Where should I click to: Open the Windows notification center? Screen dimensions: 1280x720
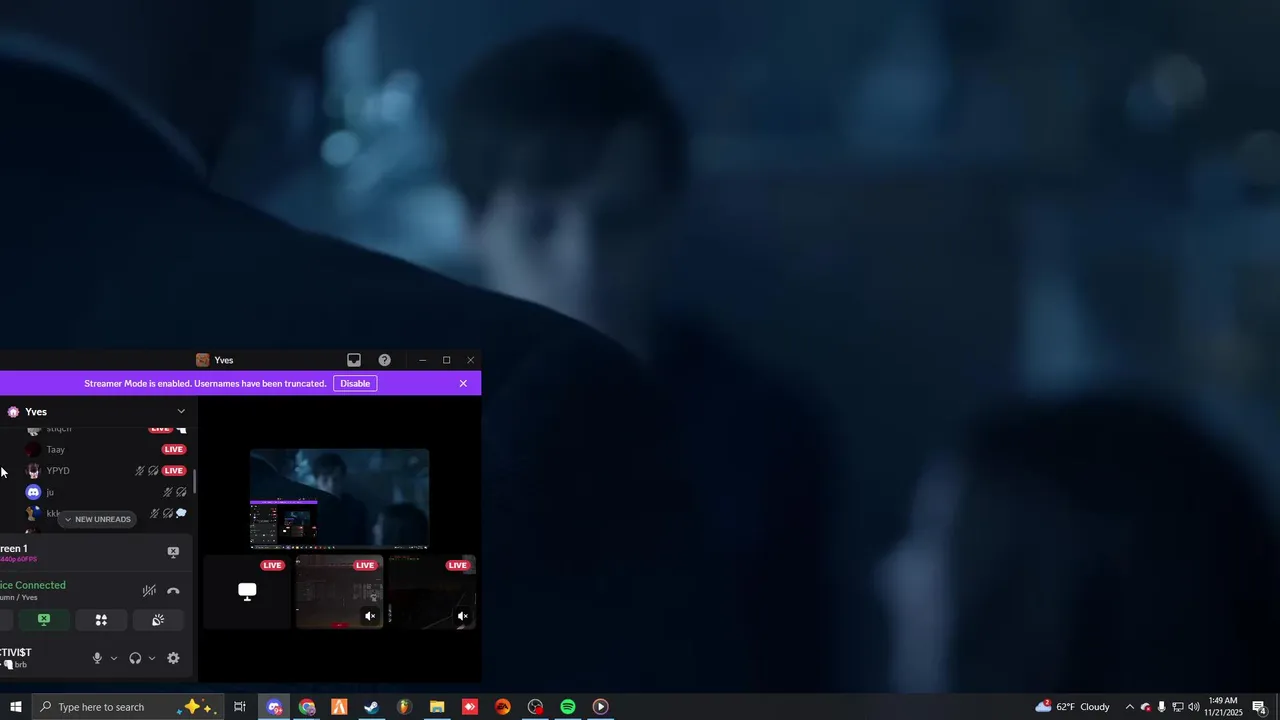pos(1260,707)
